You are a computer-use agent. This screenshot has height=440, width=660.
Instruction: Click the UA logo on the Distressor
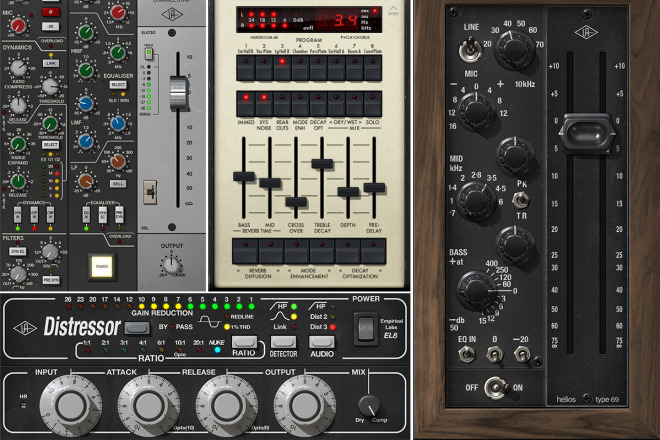pyautogui.click(x=25, y=328)
